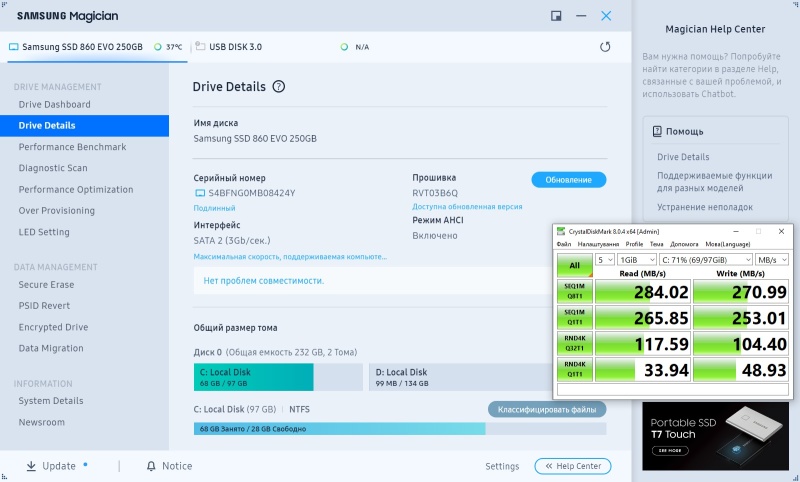Image resolution: width=800 pixels, height=482 pixels.
Task: Click the 68 GB Занято usage bar
Action: (x=400, y=428)
